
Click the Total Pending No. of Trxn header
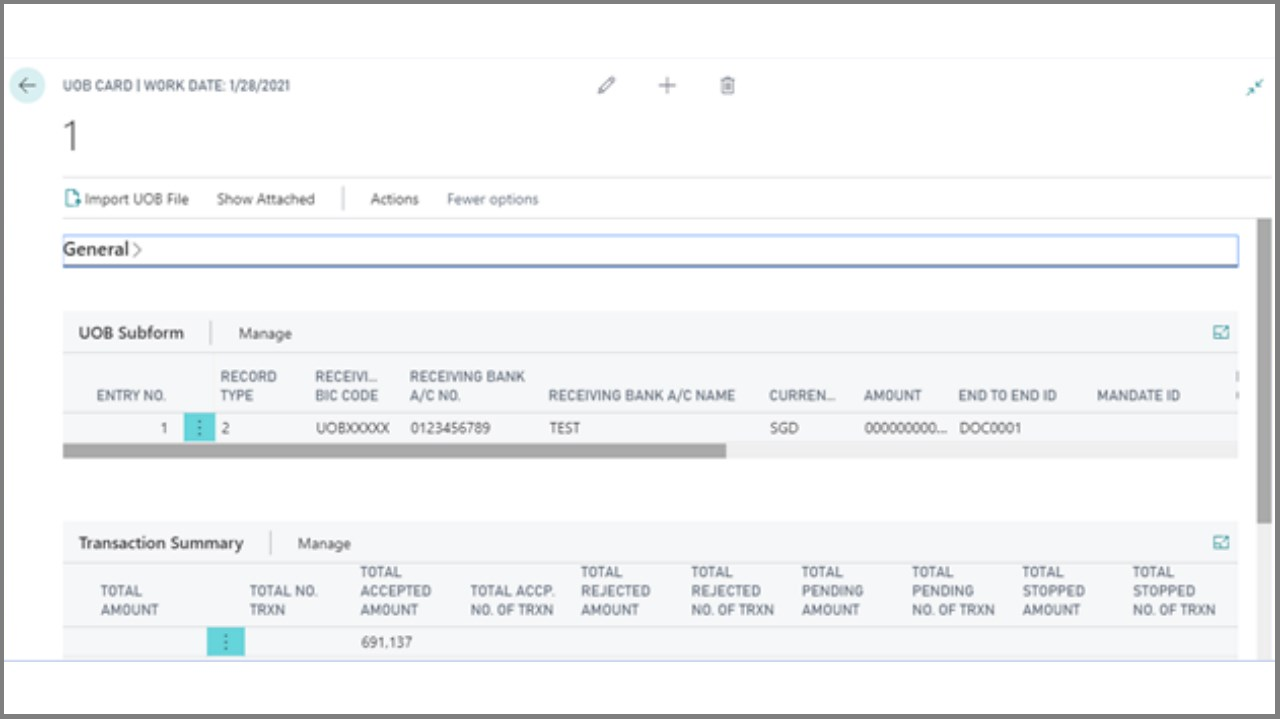(953, 591)
